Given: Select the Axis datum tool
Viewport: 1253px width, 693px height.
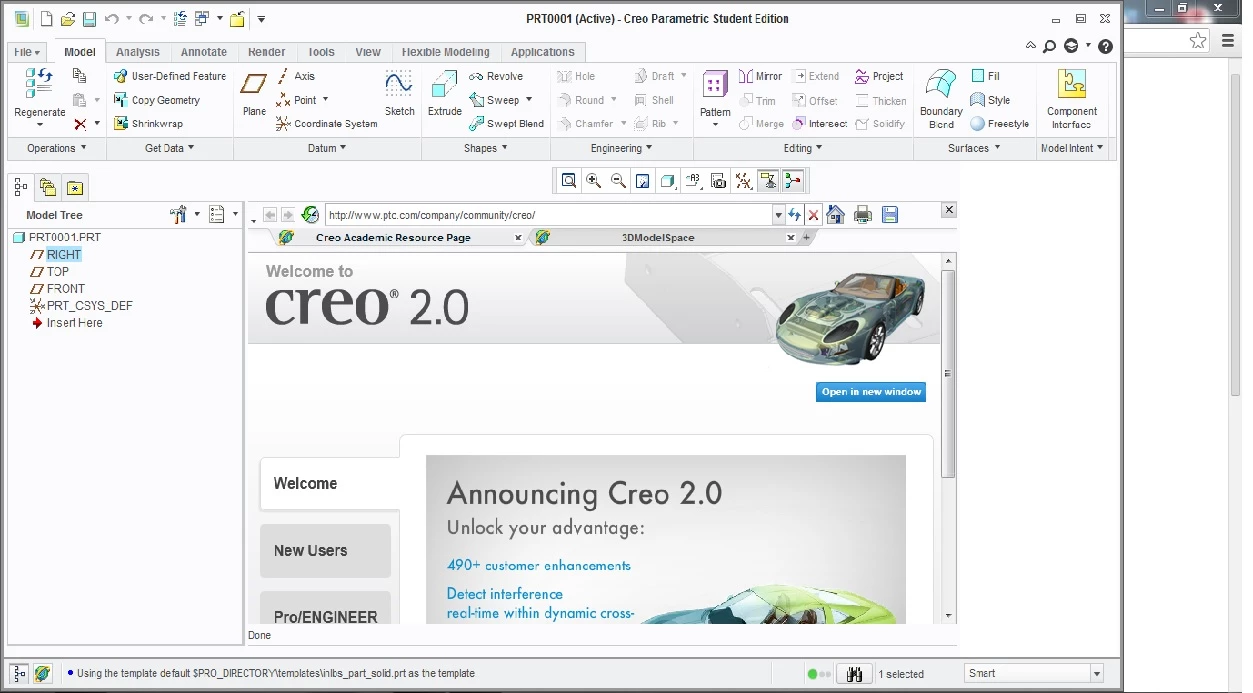Looking at the screenshot, I should (296, 76).
